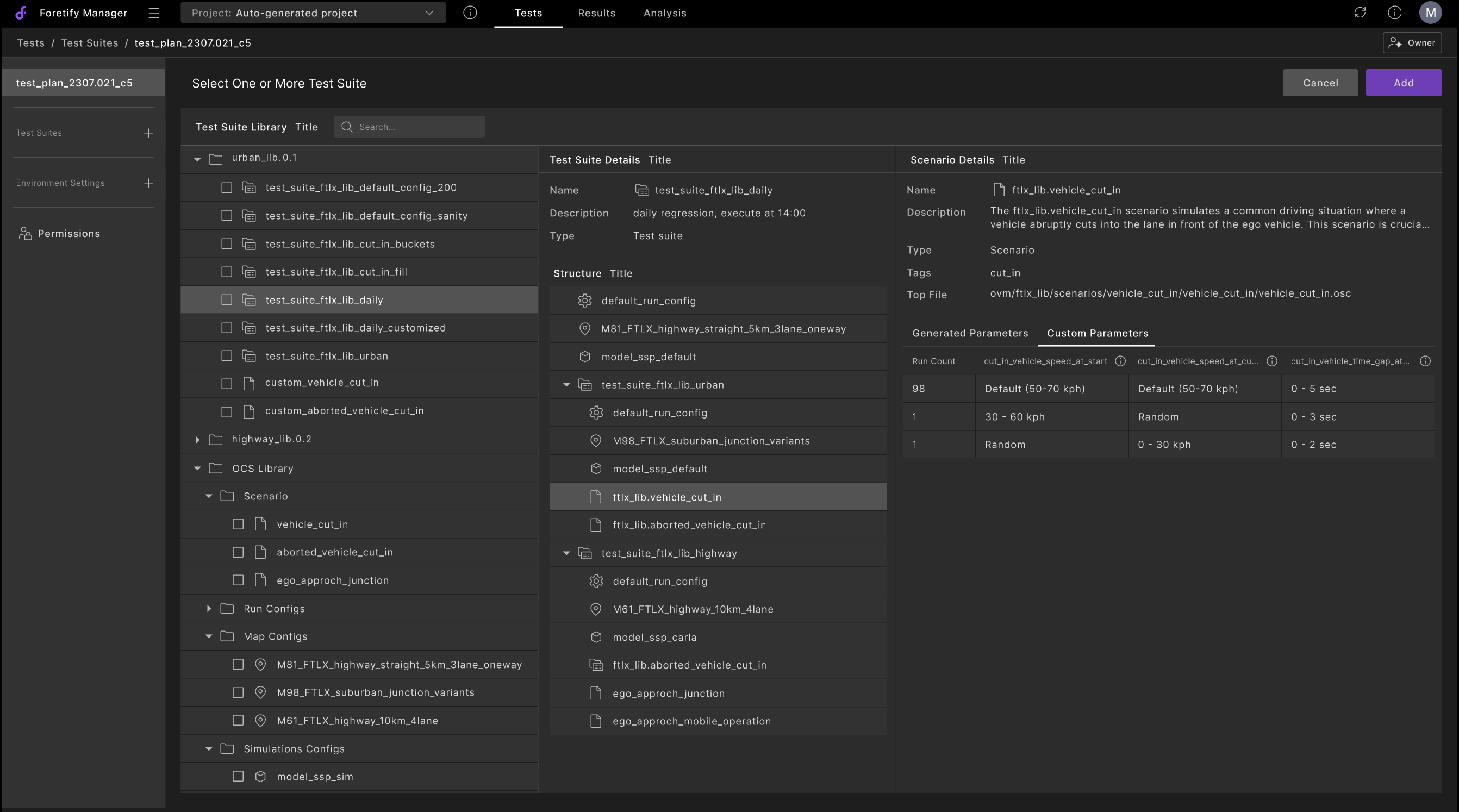Add Environment Settings with plus icon
This screenshot has height=812, width=1459.
[148, 183]
